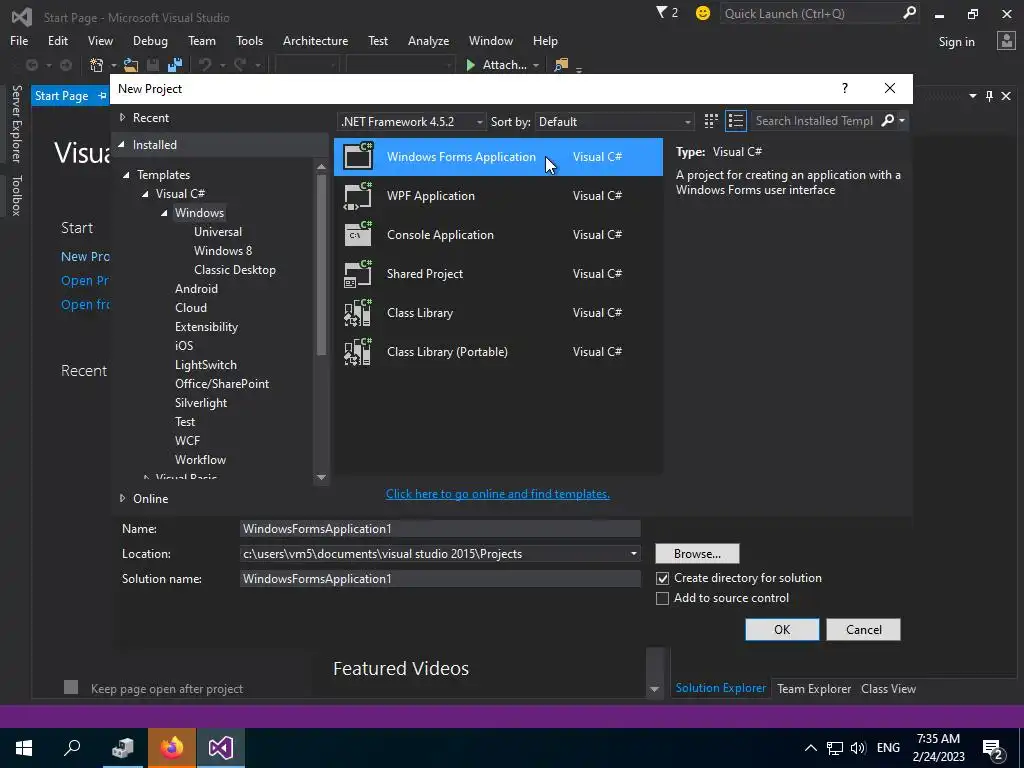Click the project Name input field

[440, 529]
